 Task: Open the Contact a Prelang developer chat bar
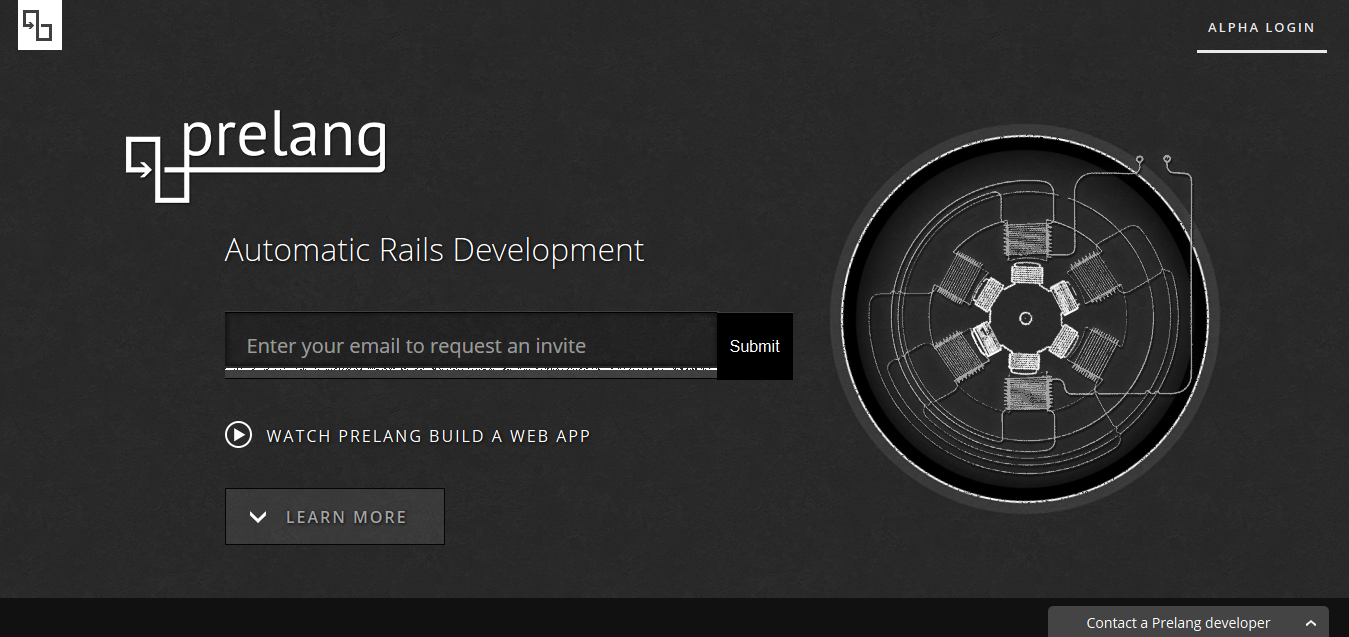coord(1188,622)
